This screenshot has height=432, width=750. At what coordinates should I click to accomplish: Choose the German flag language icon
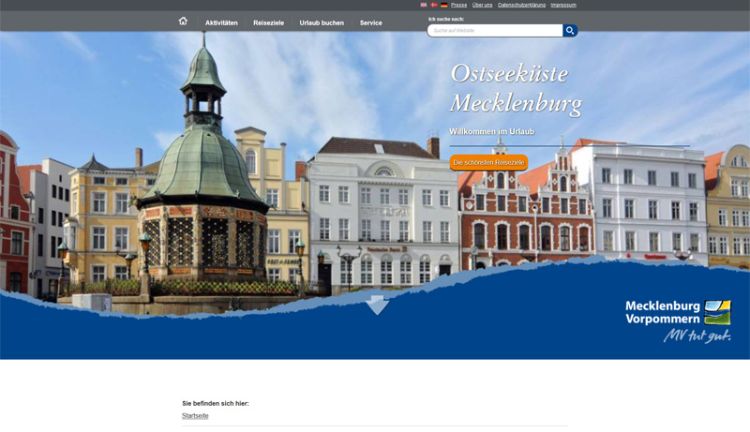pos(444,5)
